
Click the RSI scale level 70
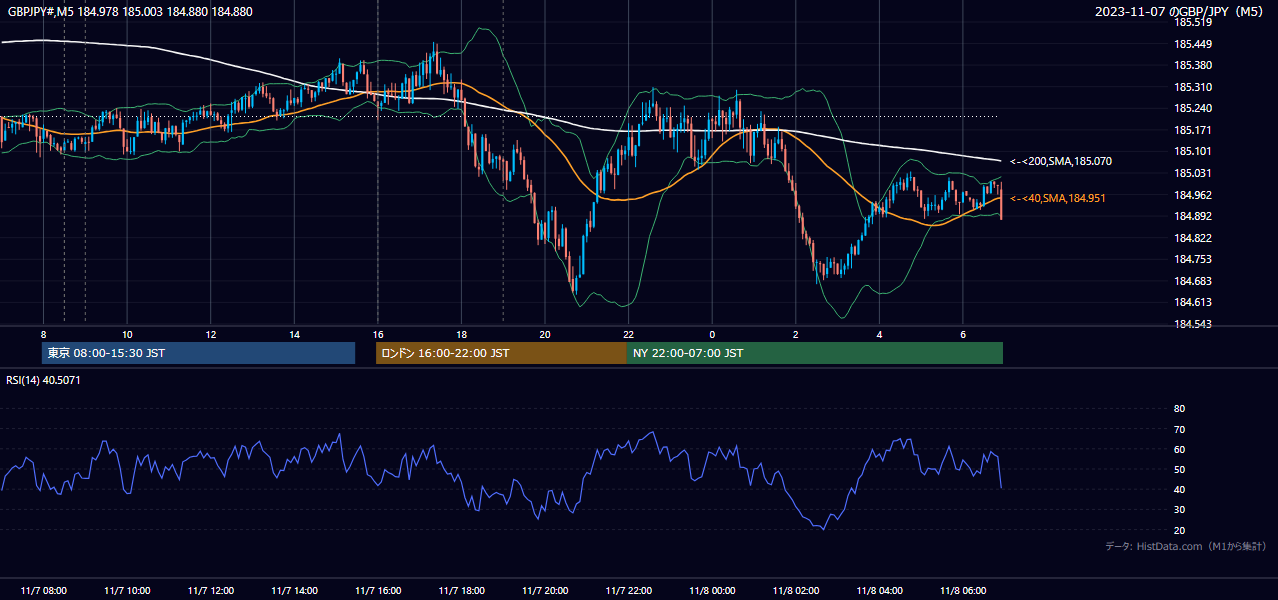(1179, 429)
